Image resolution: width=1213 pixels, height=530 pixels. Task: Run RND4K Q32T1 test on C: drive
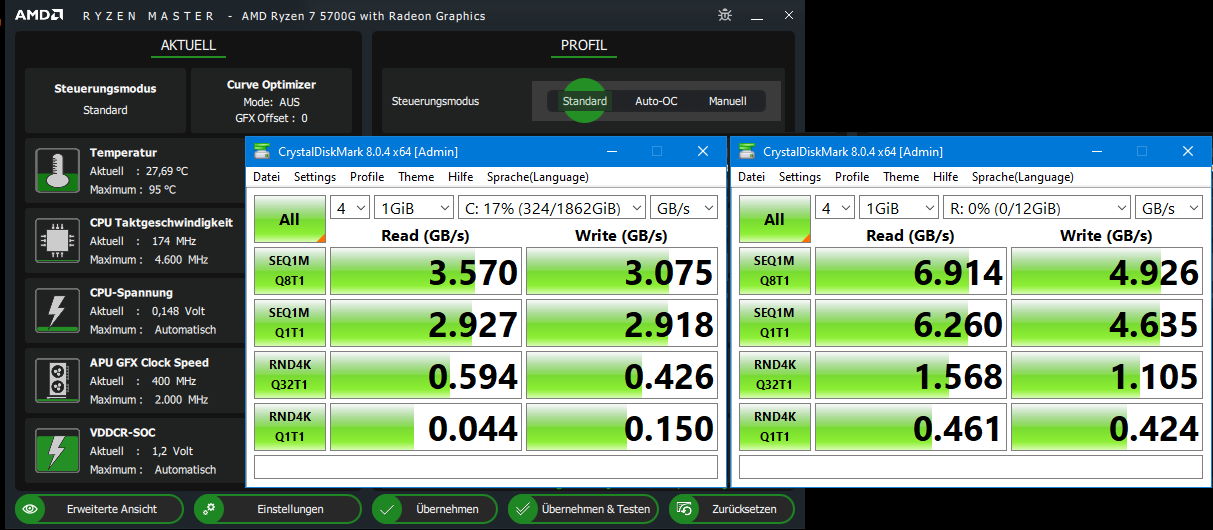(x=290, y=375)
